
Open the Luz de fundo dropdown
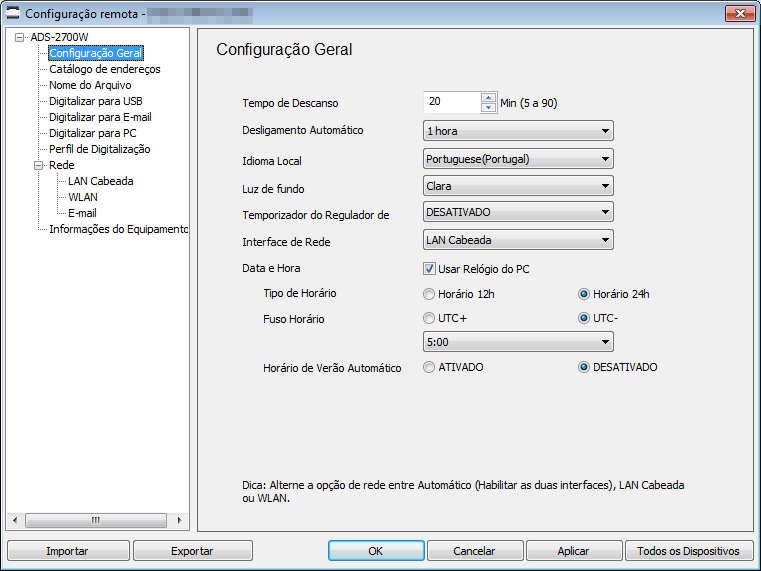pyautogui.click(x=518, y=186)
